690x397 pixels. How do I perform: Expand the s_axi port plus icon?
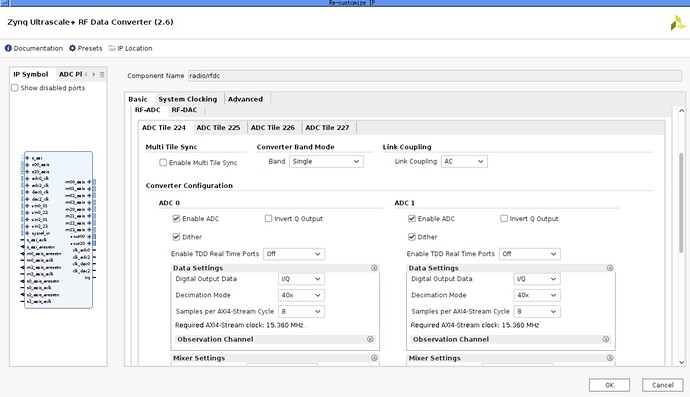[x=27, y=158]
